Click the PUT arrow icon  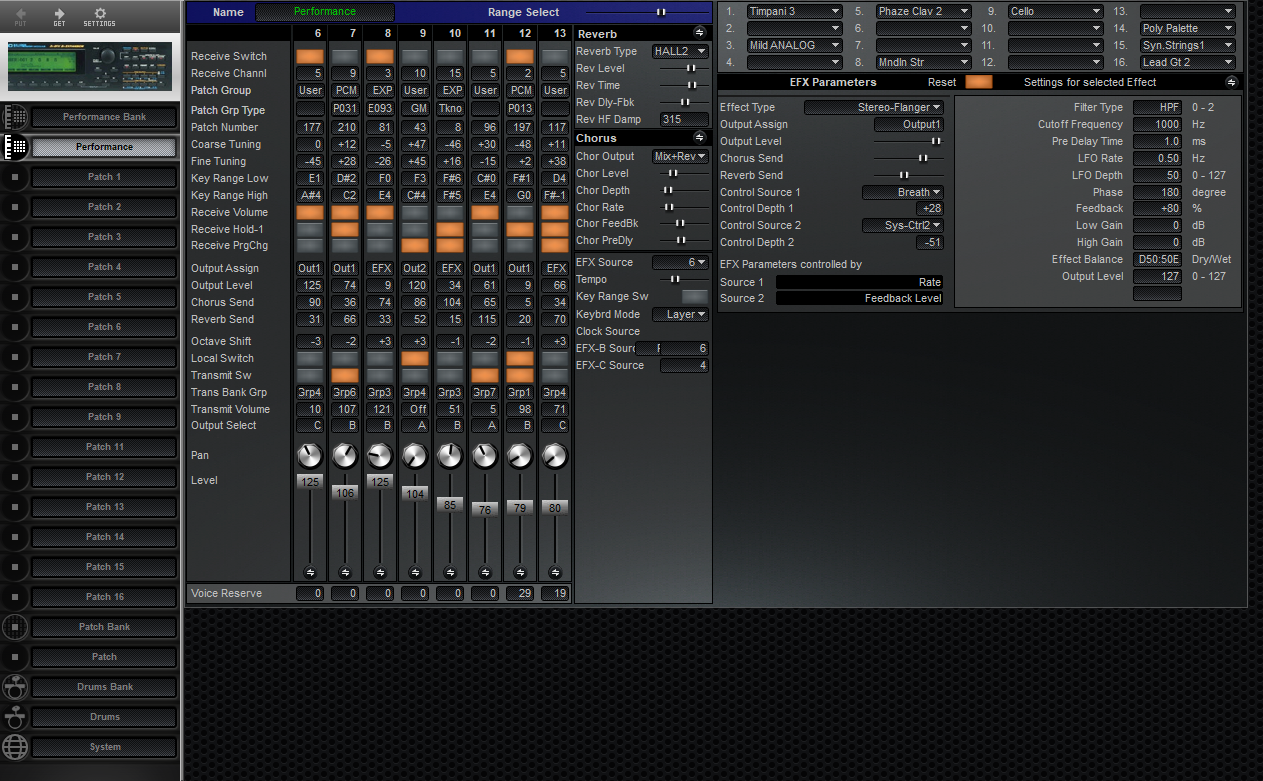pos(20,13)
